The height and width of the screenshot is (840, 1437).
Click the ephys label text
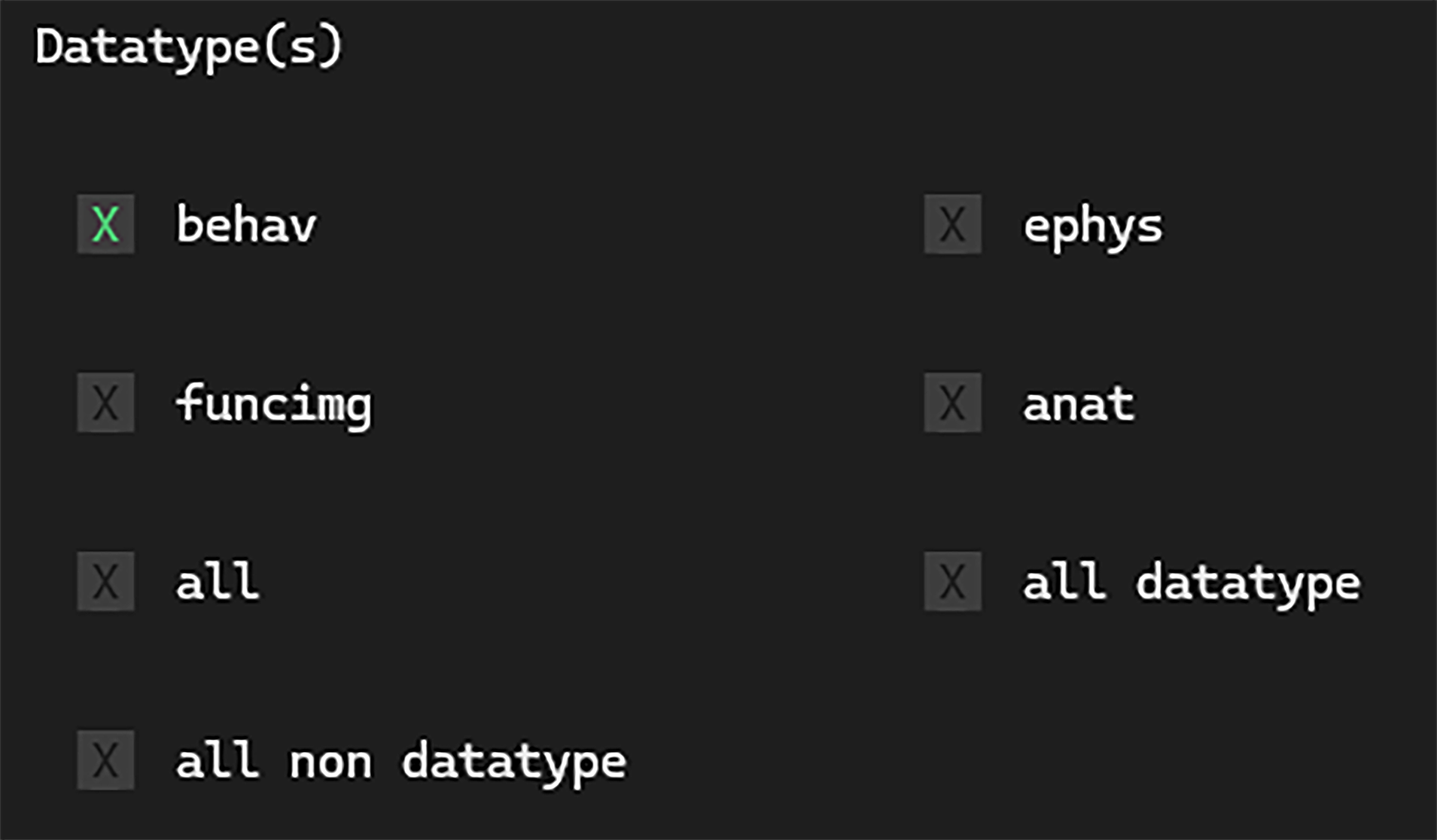(x=1092, y=227)
